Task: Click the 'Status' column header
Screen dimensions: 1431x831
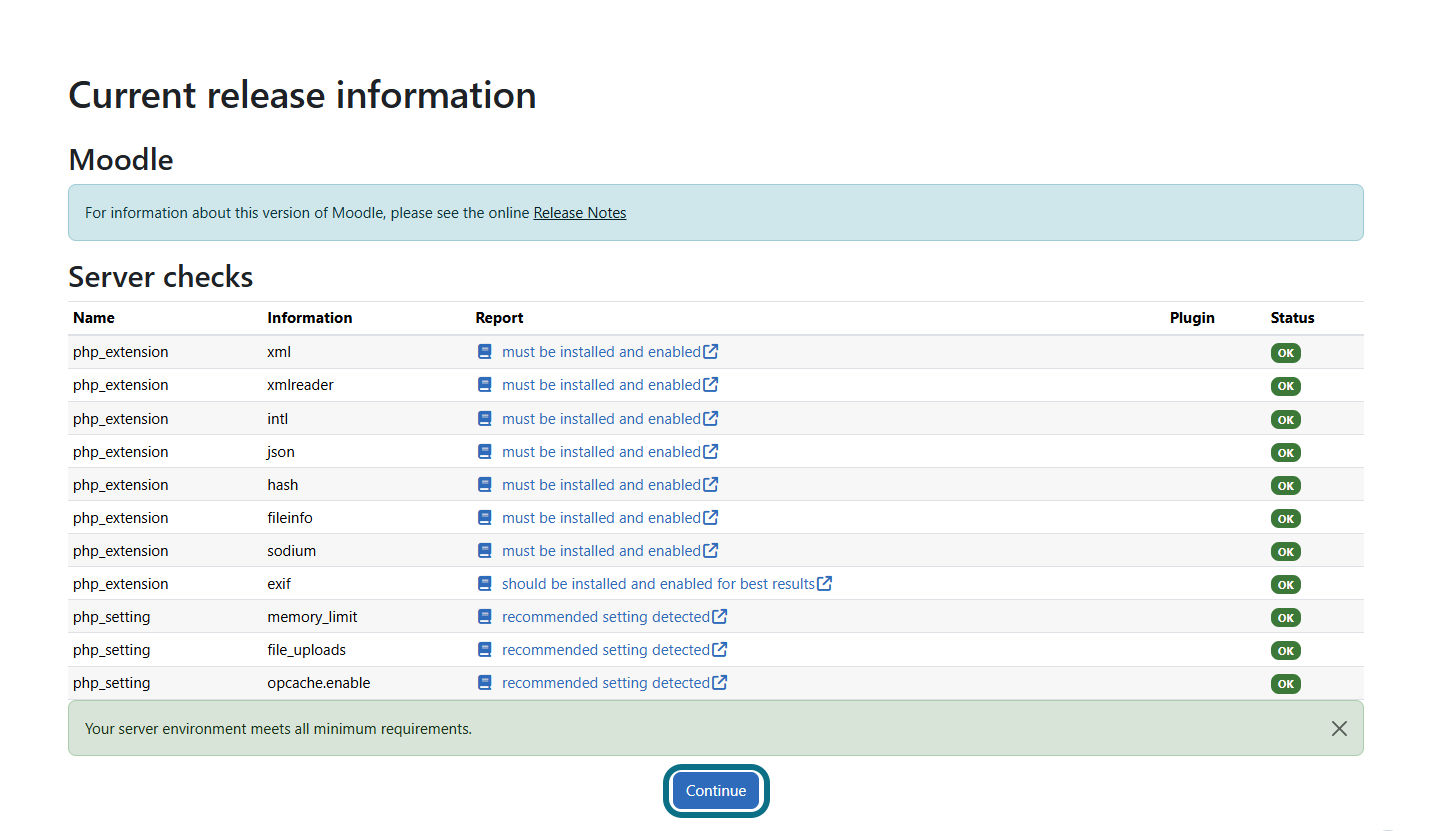Action: tap(1293, 318)
